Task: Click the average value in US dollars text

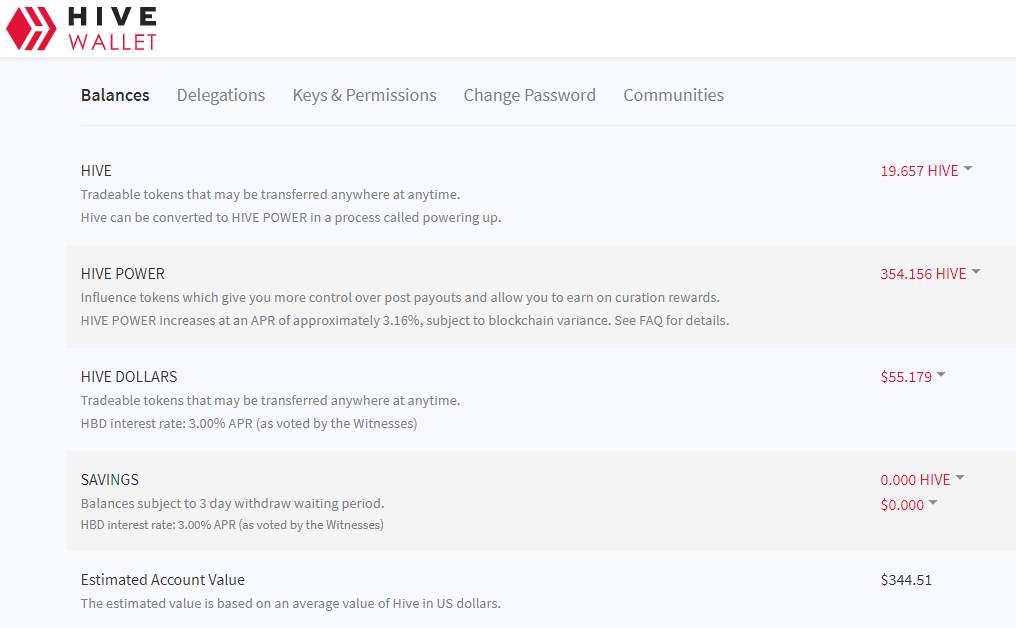Action: coord(291,603)
